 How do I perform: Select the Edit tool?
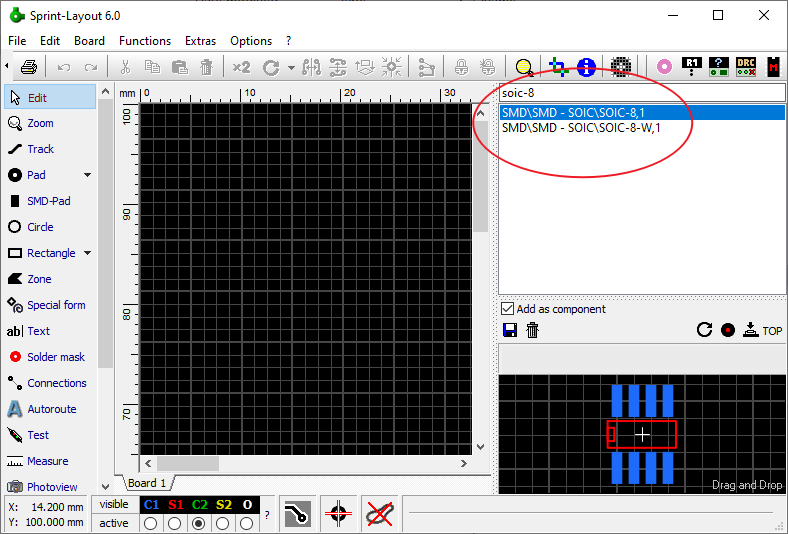click(x=50, y=97)
